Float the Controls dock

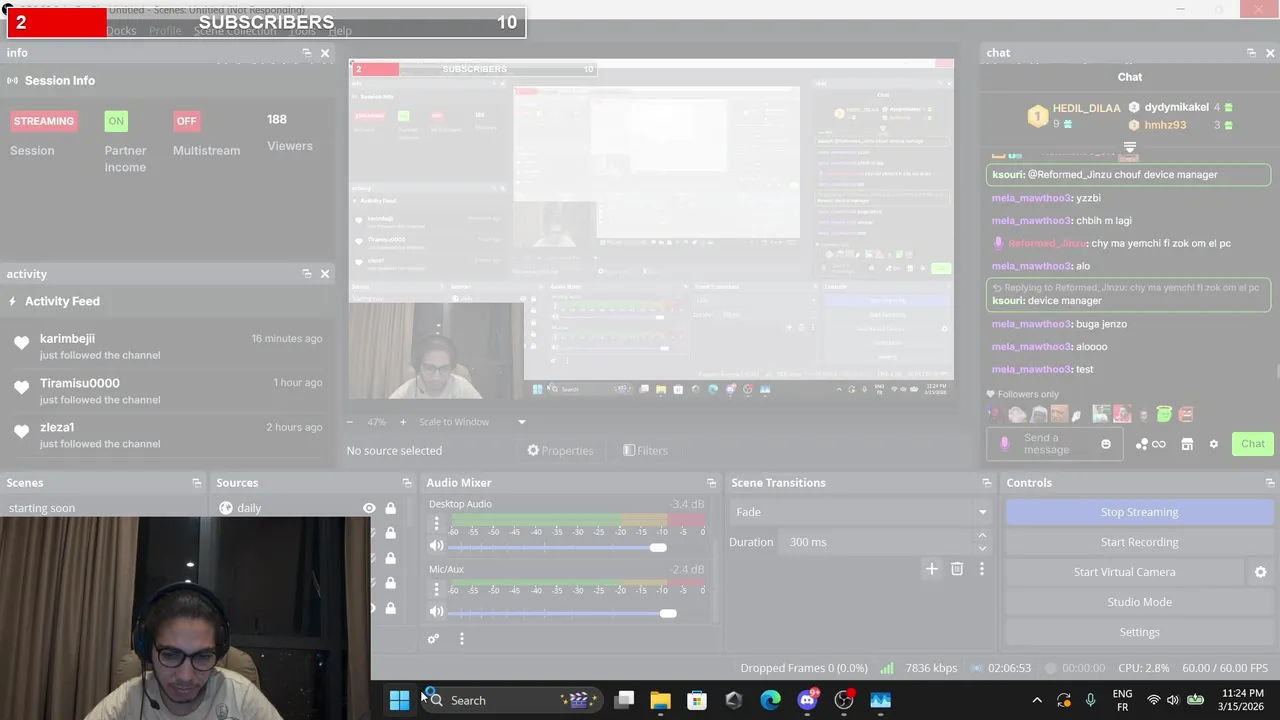pyautogui.click(x=1270, y=483)
